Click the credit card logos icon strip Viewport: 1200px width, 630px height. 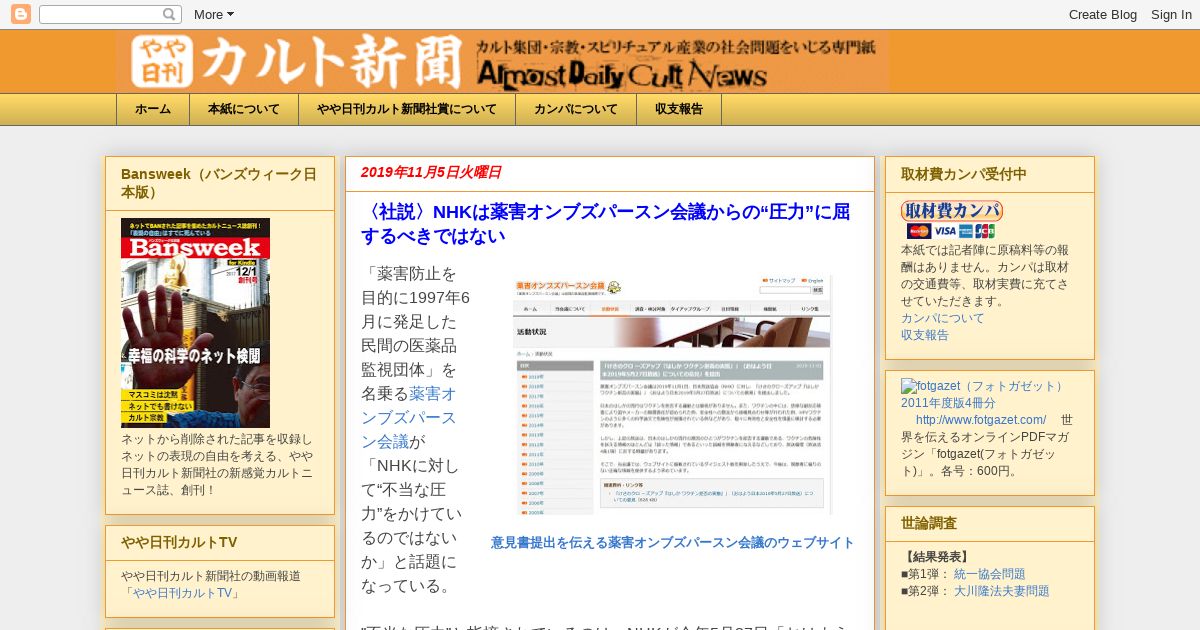tap(951, 232)
